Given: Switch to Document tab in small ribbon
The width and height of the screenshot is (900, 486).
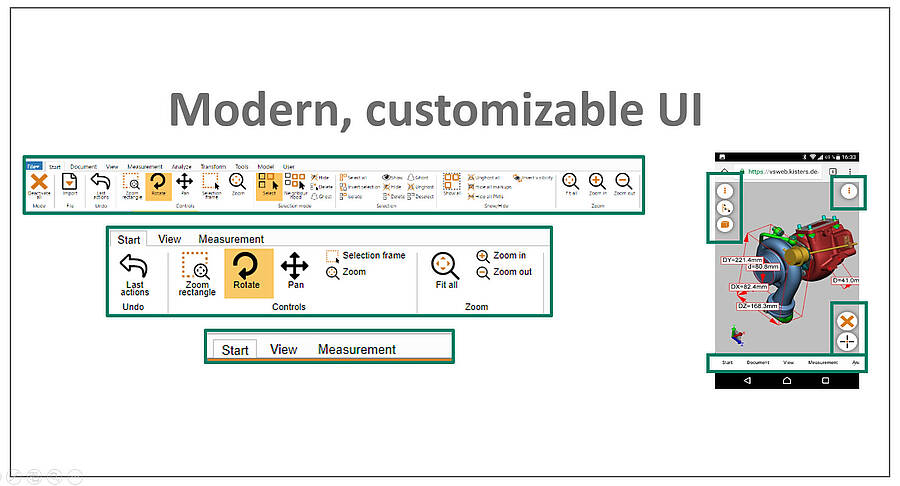Looking at the screenshot, I should click(83, 166).
